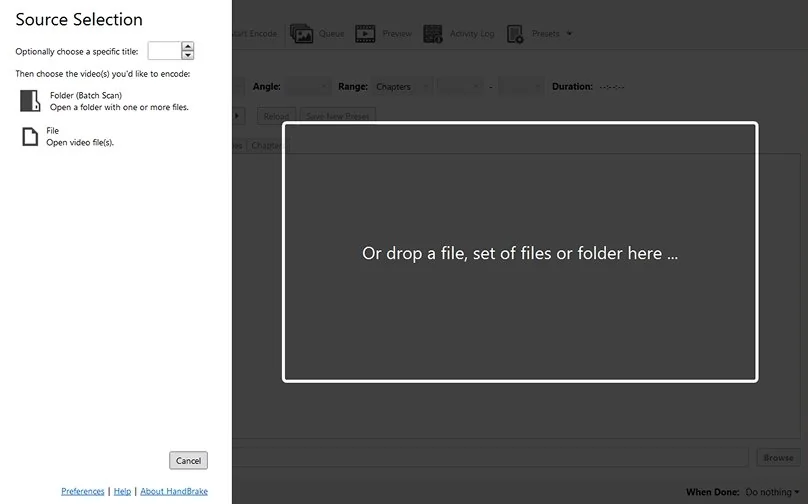Click the Browse destination button

point(778,458)
